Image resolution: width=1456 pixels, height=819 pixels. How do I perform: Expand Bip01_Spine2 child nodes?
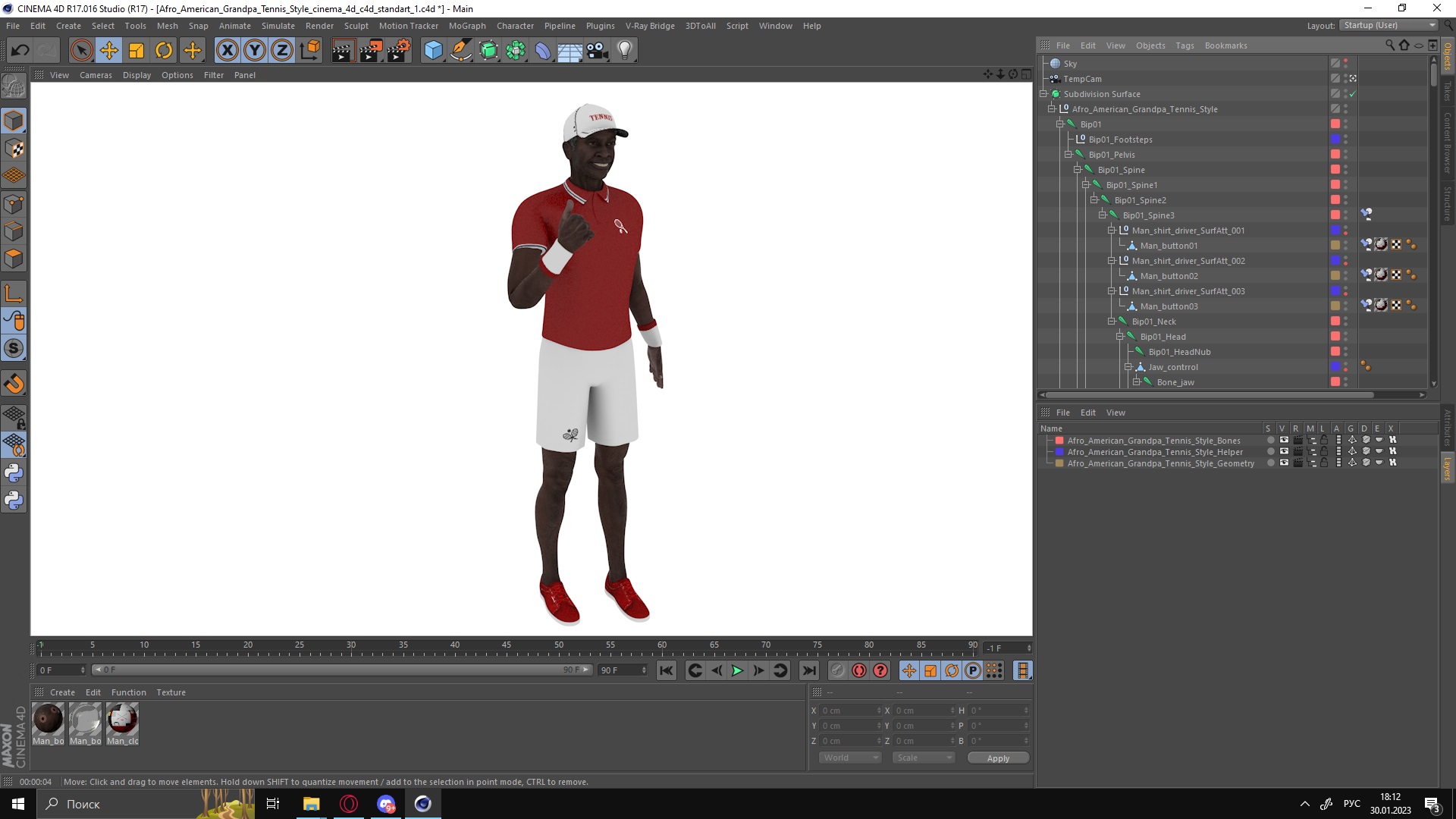pyautogui.click(x=1093, y=199)
